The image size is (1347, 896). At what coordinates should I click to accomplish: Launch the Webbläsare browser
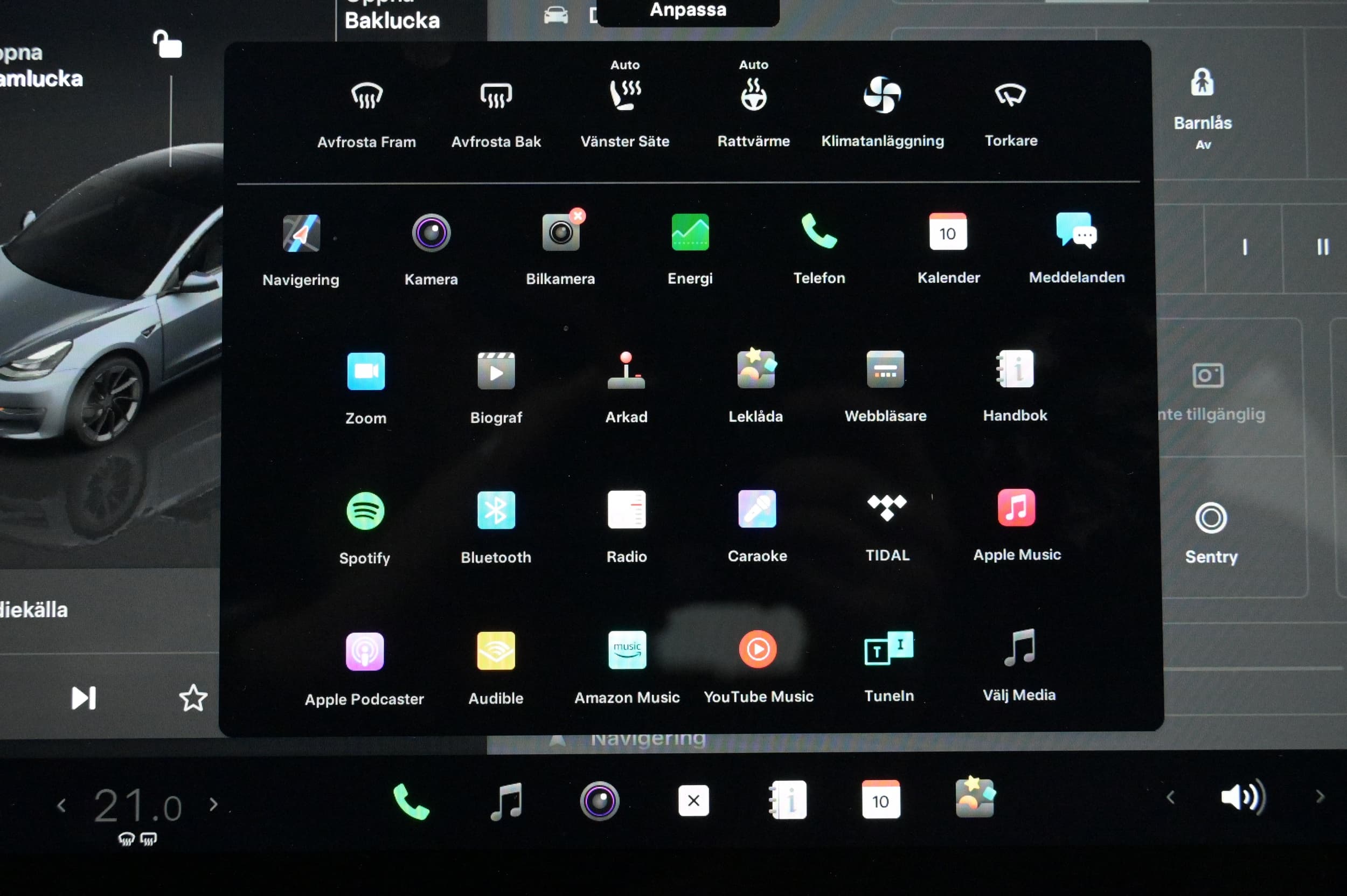pos(885,369)
